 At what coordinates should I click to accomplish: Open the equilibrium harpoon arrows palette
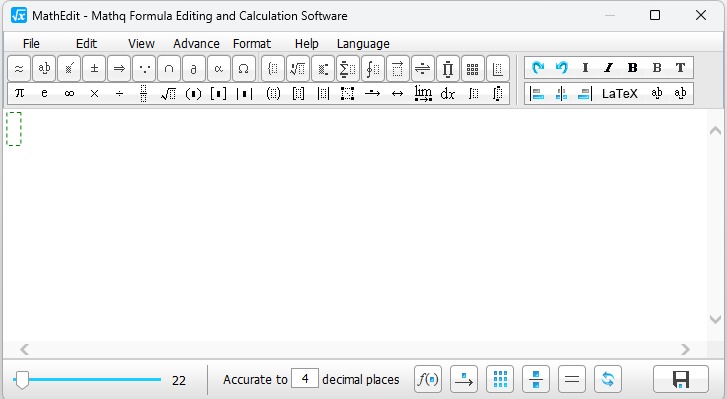coord(422,69)
